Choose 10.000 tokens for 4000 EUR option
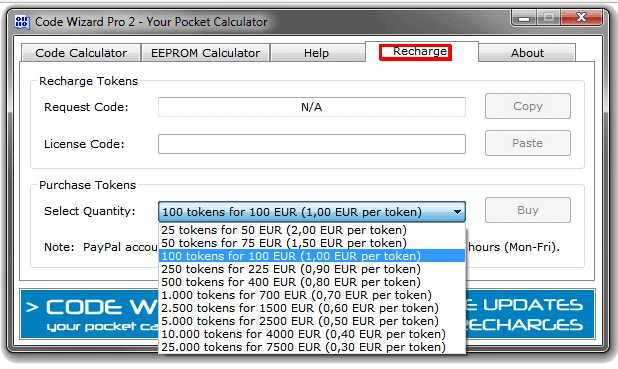This screenshot has height=369, width=618. 312,334
